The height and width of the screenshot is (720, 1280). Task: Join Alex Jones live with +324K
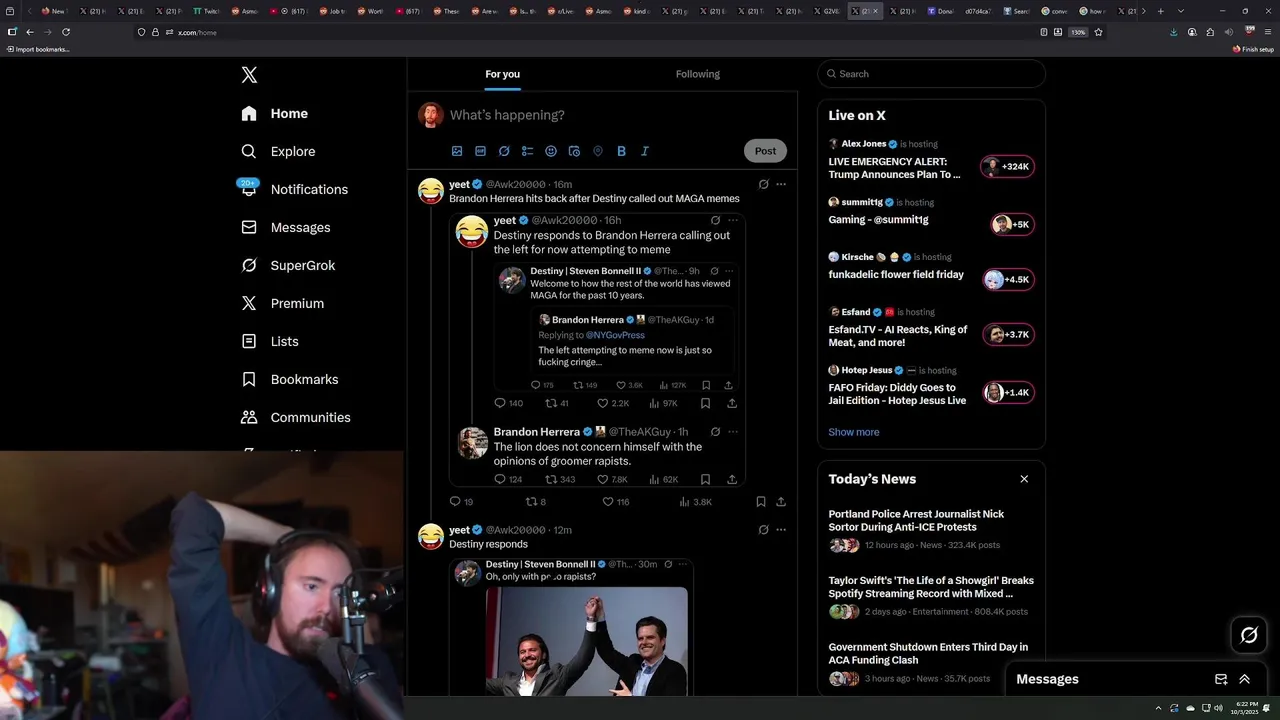tap(1007, 167)
